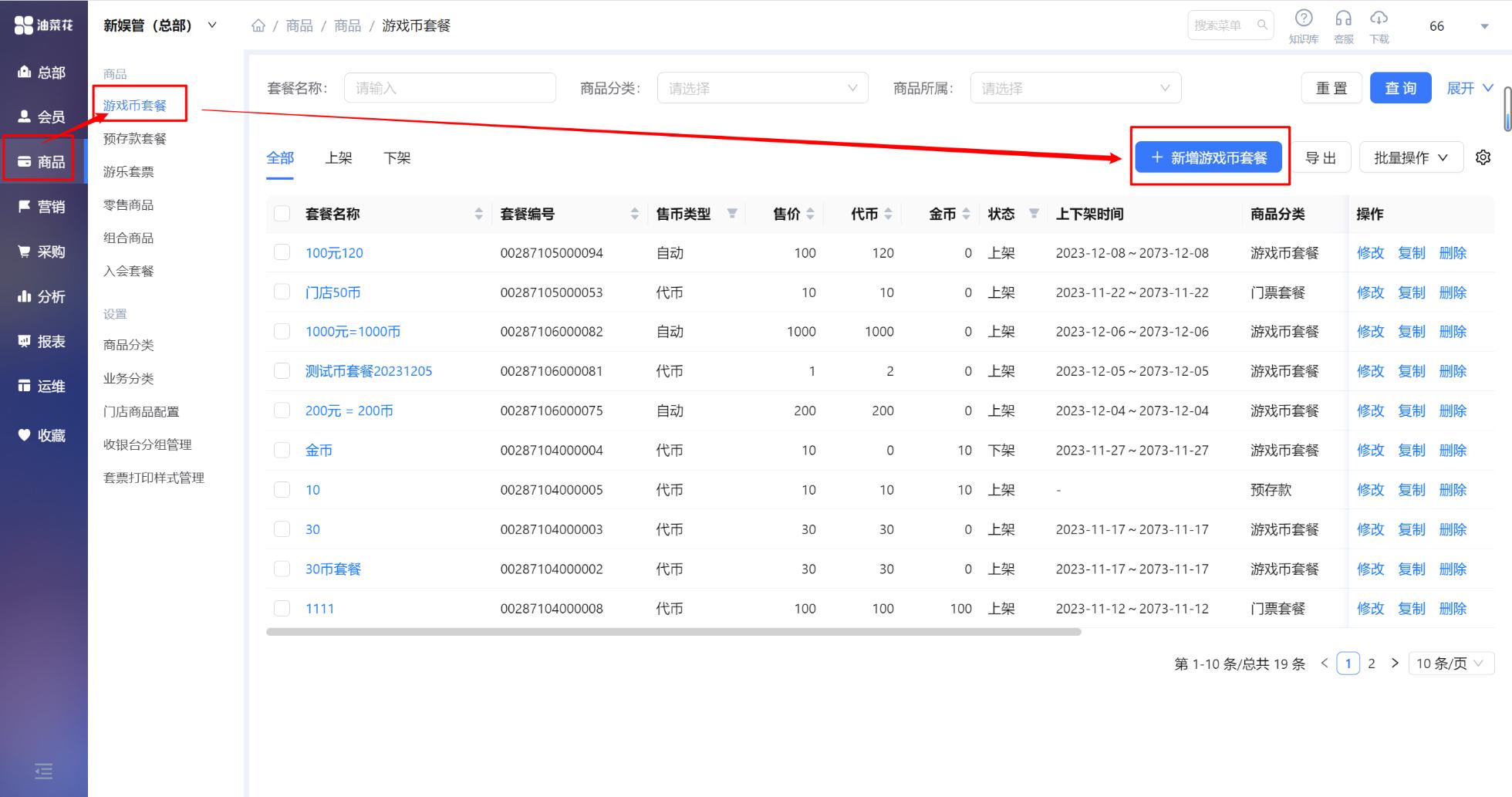Click the page vertical scrollbar thumb
The width and height of the screenshot is (1512, 797).
pos(1507,110)
